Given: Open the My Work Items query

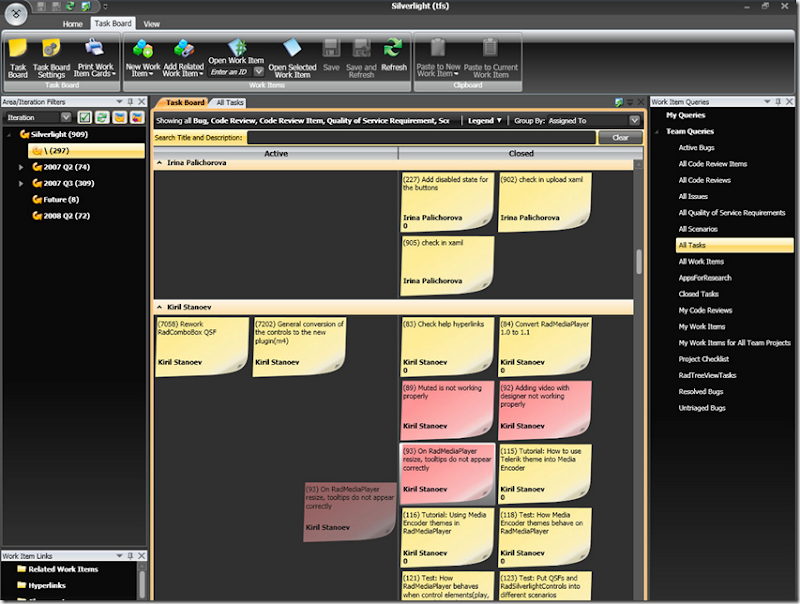Looking at the screenshot, I should (x=702, y=326).
